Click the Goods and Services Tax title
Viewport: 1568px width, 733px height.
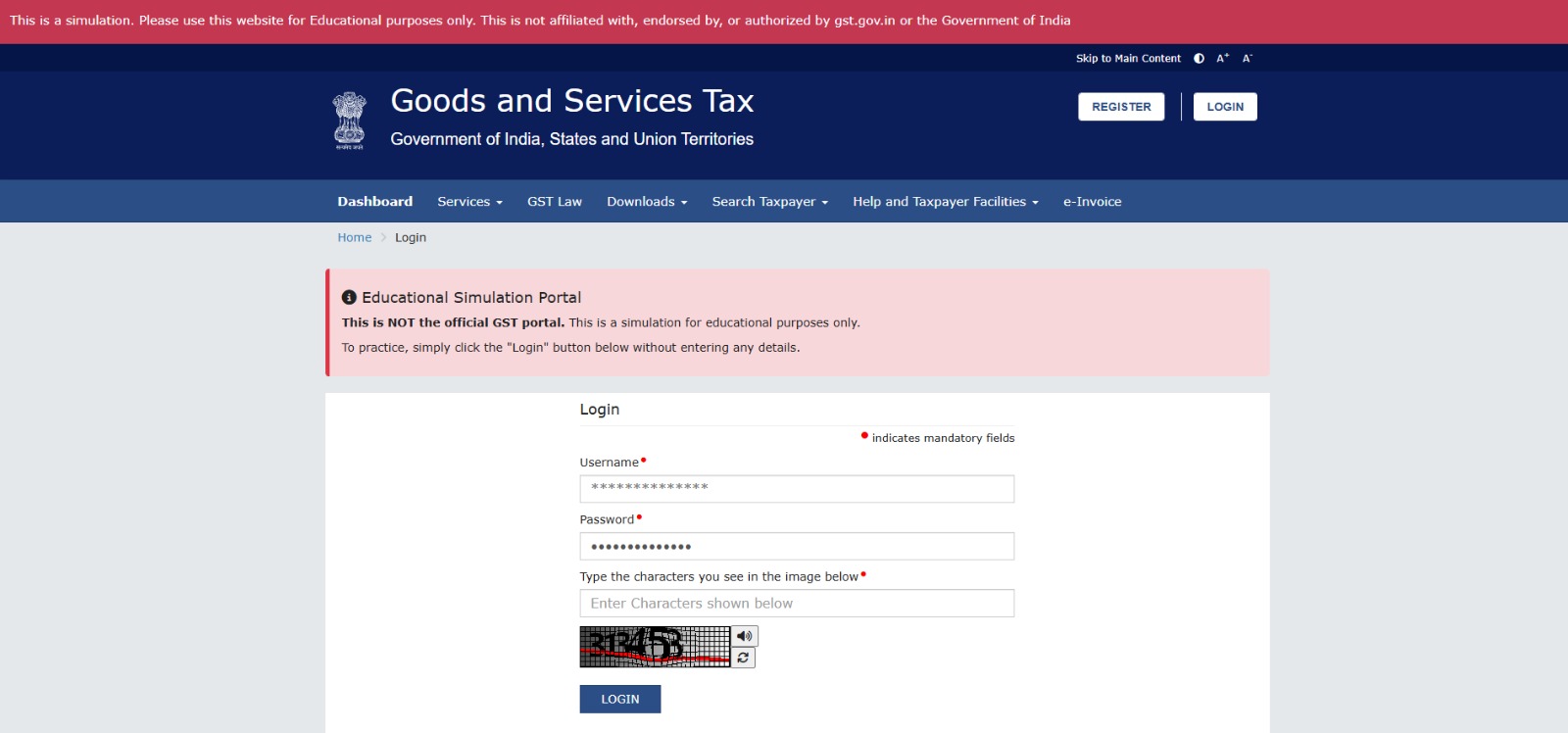572,101
